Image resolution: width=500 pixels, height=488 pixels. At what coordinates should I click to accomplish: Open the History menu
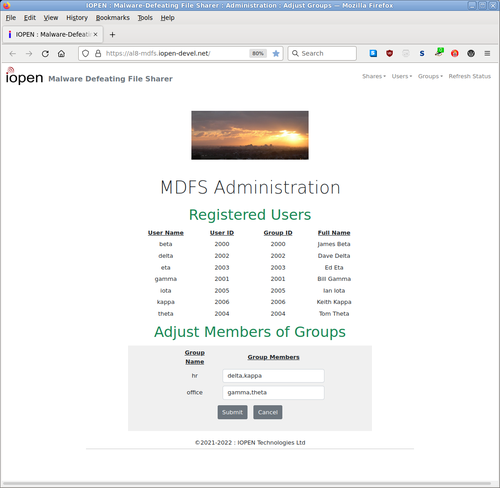click(77, 18)
